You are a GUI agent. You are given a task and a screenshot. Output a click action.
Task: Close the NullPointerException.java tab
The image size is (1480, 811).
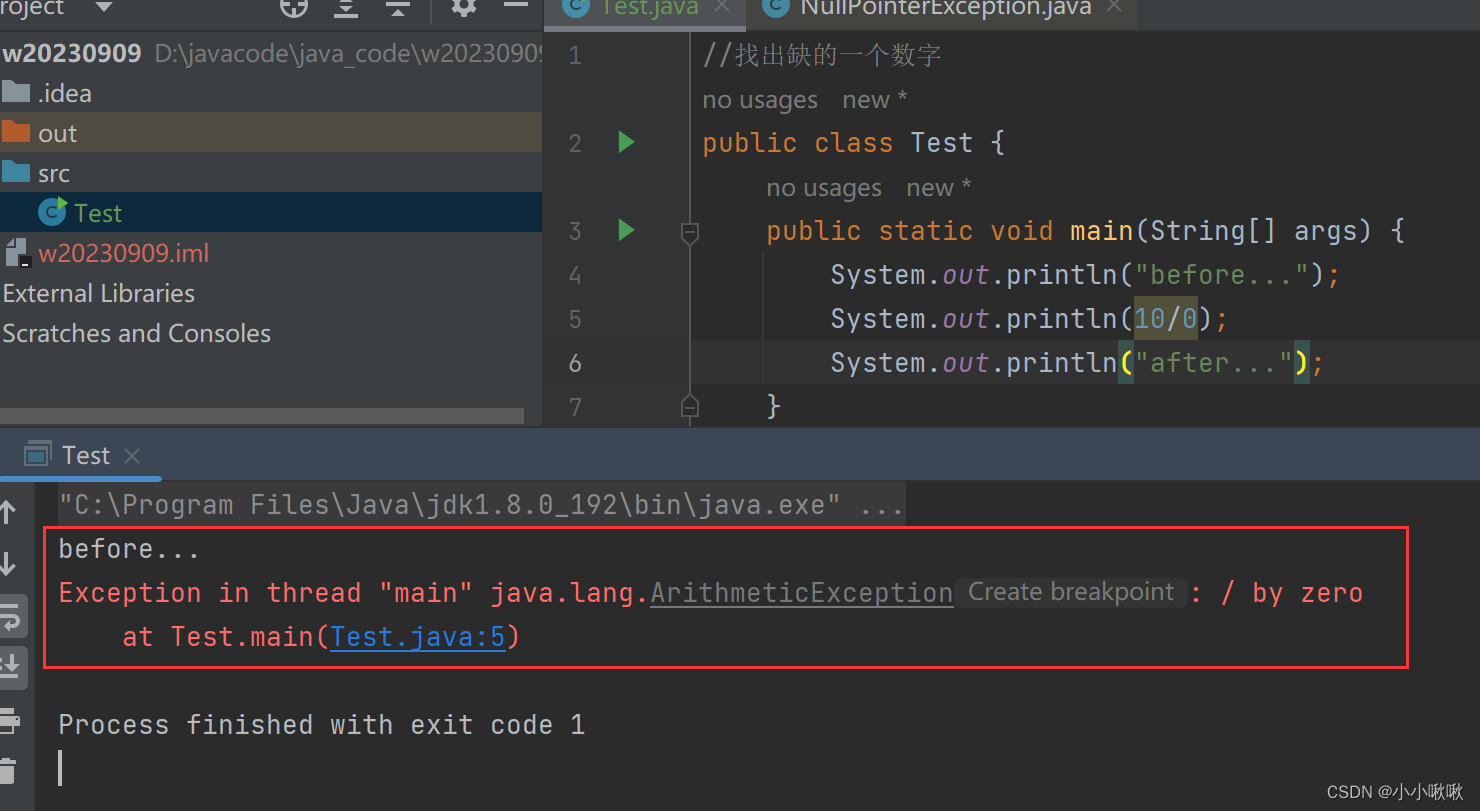click(x=1116, y=8)
